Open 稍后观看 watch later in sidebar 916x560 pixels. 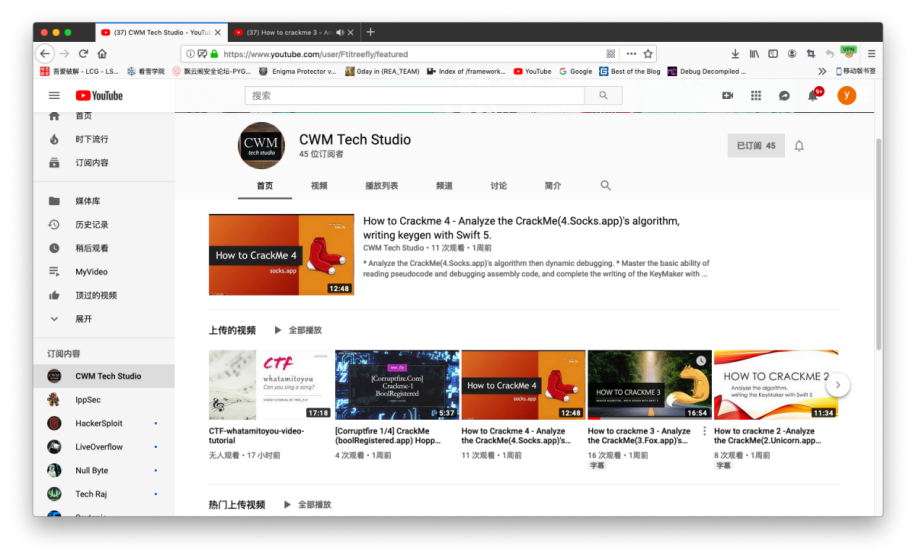pyautogui.click(x=103, y=248)
